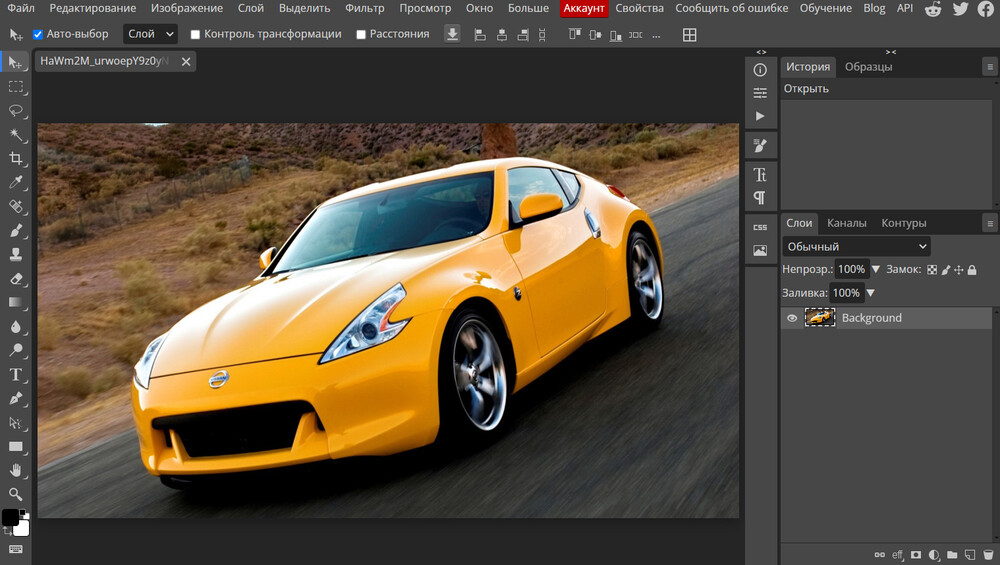Disable the Авто-выбор checkbox
Screen dimensions: 1000x565
[38, 34]
